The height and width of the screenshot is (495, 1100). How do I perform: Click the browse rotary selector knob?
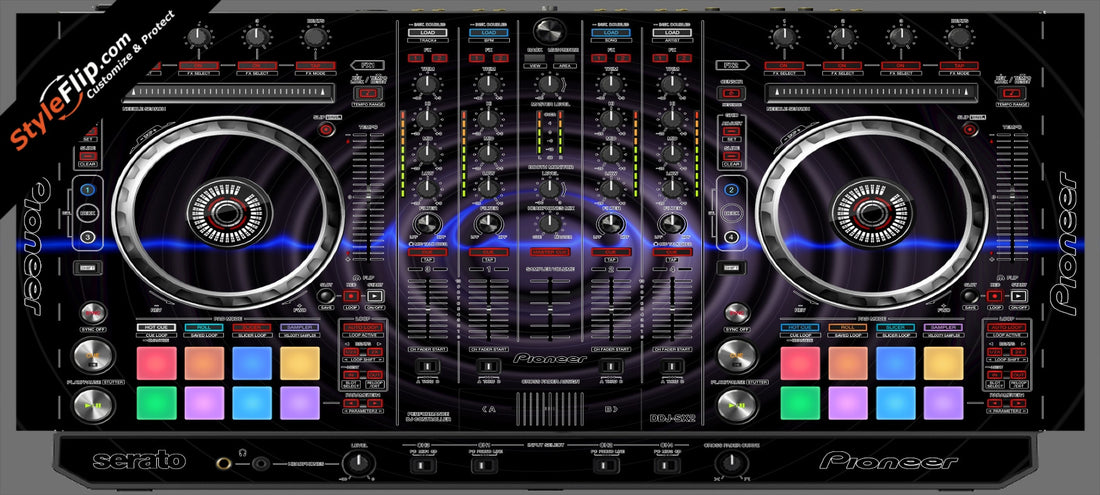coord(549,31)
